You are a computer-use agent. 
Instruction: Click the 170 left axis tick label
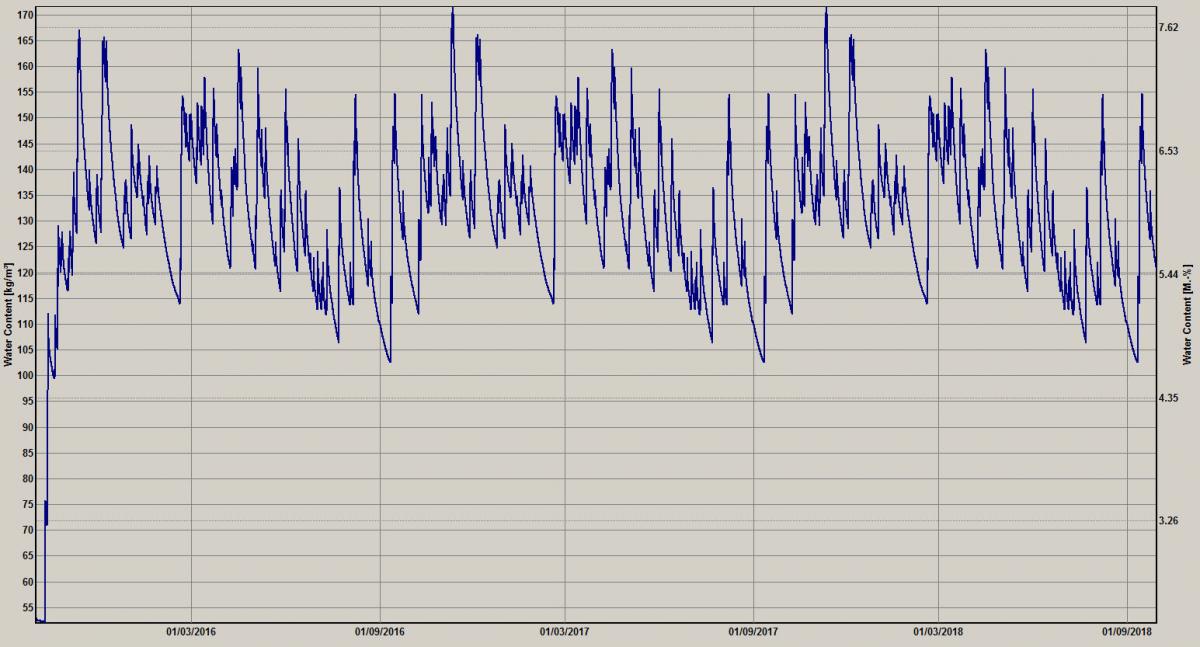pos(27,15)
